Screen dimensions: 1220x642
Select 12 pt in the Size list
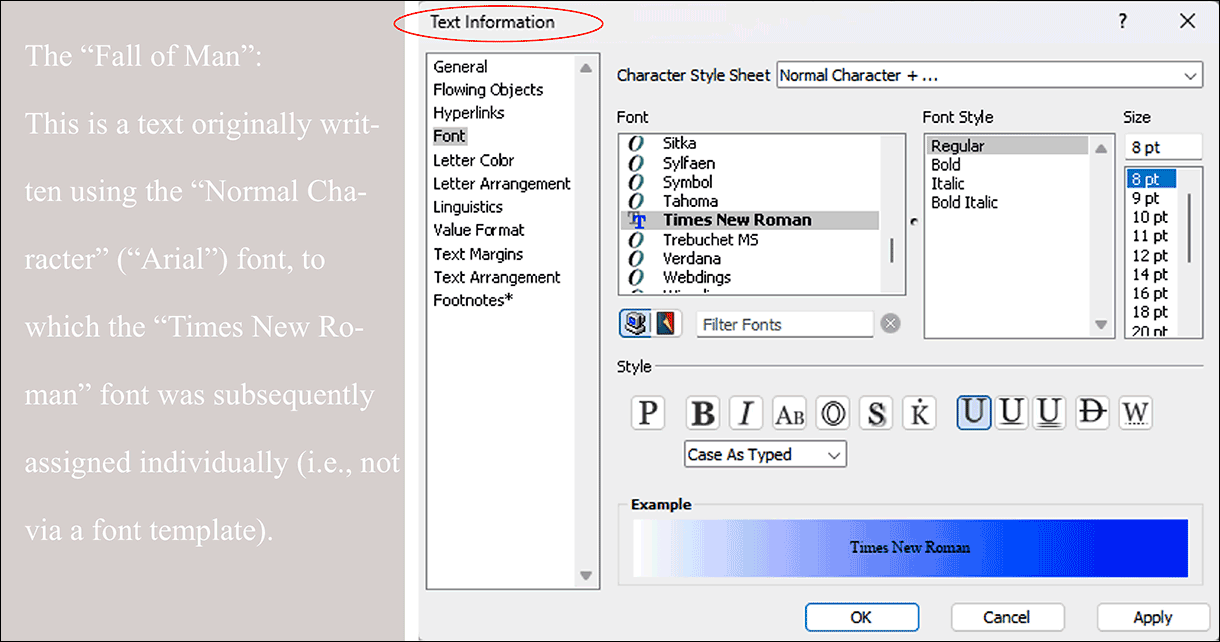coord(1149,255)
